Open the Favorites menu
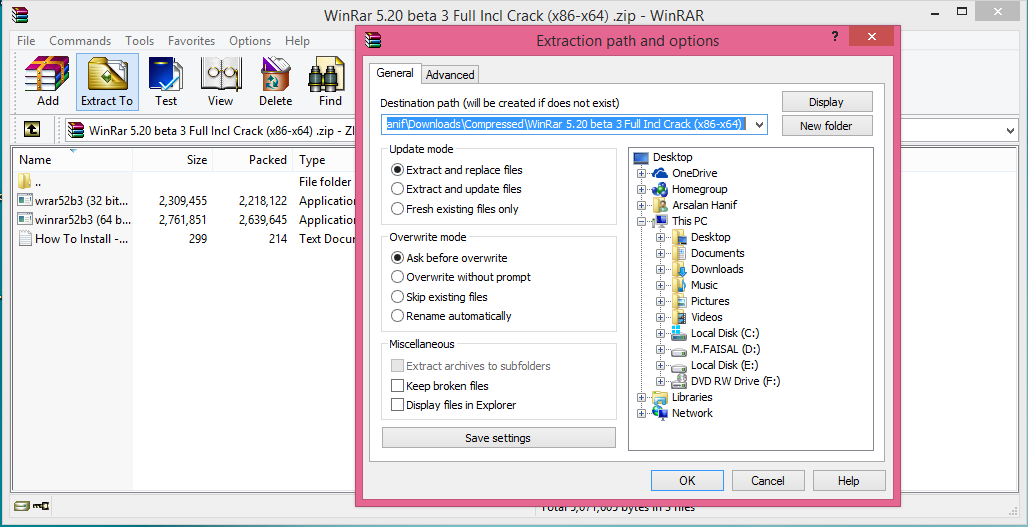Viewport: 1028px width, 527px height. pos(191,41)
